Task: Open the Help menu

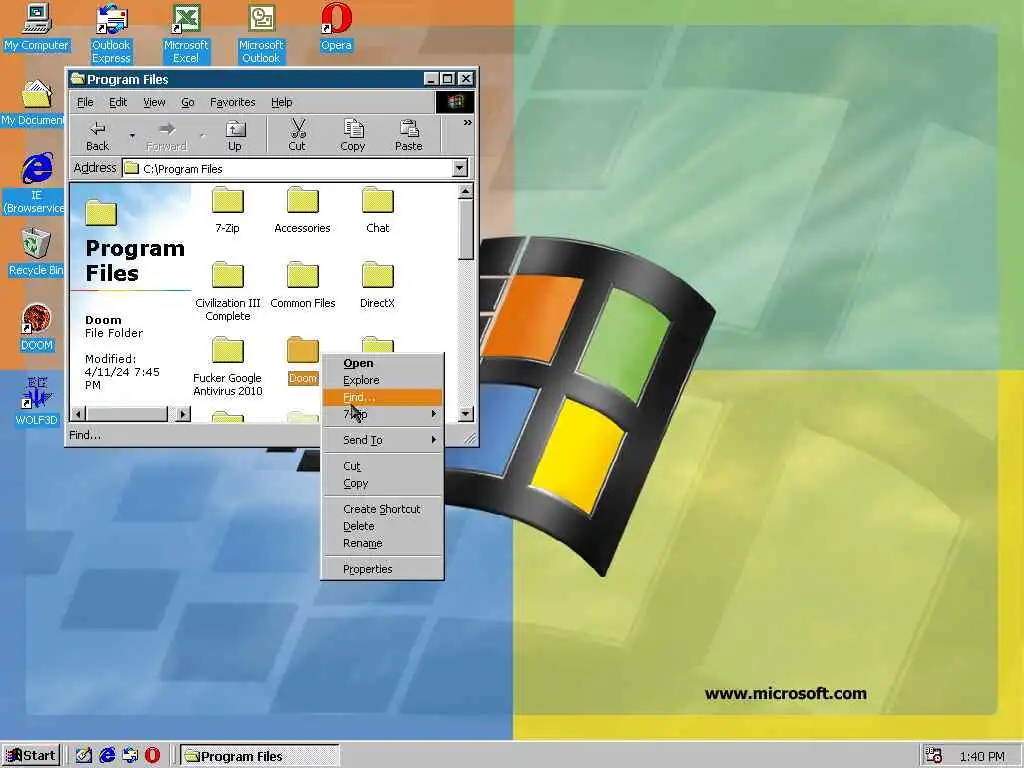Action: point(281,102)
